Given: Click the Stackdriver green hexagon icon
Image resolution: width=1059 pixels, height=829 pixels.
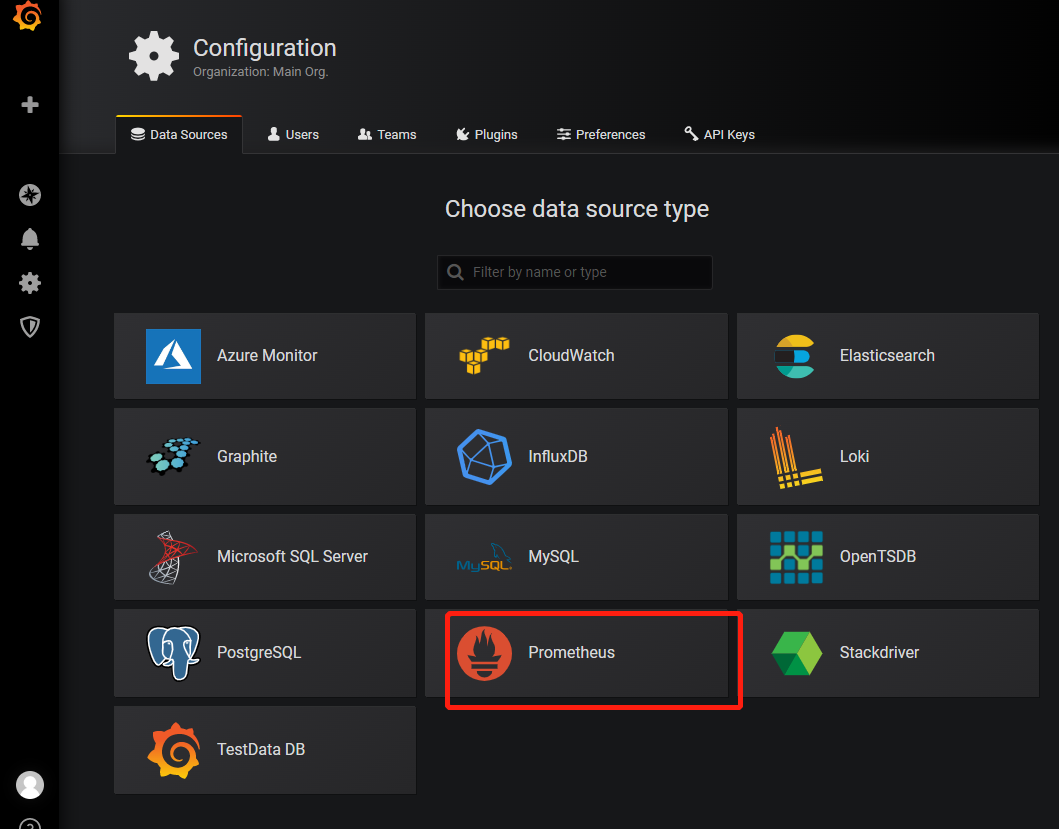Looking at the screenshot, I should pyautogui.click(x=797, y=653).
